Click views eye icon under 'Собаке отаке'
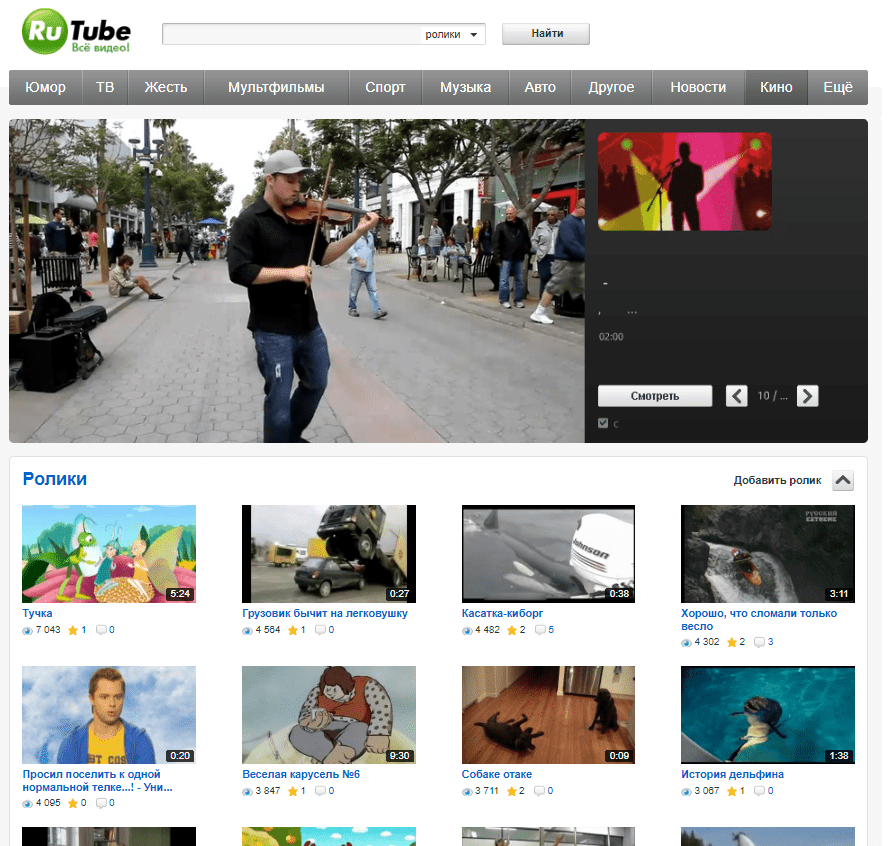 click(467, 792)
